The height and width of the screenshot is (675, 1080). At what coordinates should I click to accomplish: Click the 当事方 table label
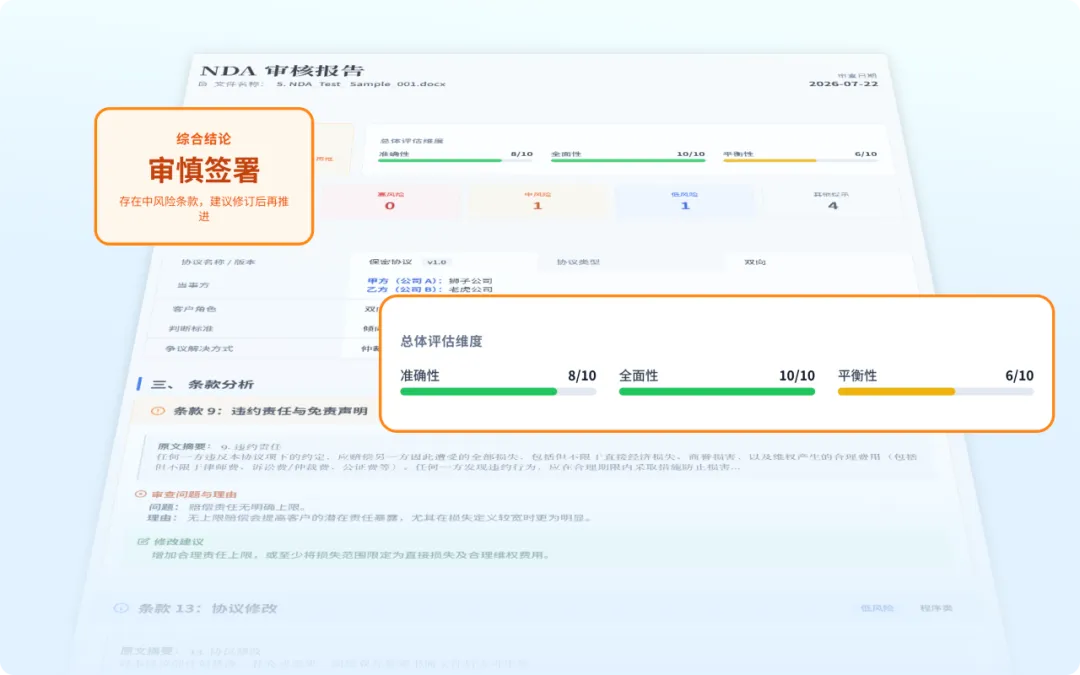pyautogui.click(x=193, y=285)
